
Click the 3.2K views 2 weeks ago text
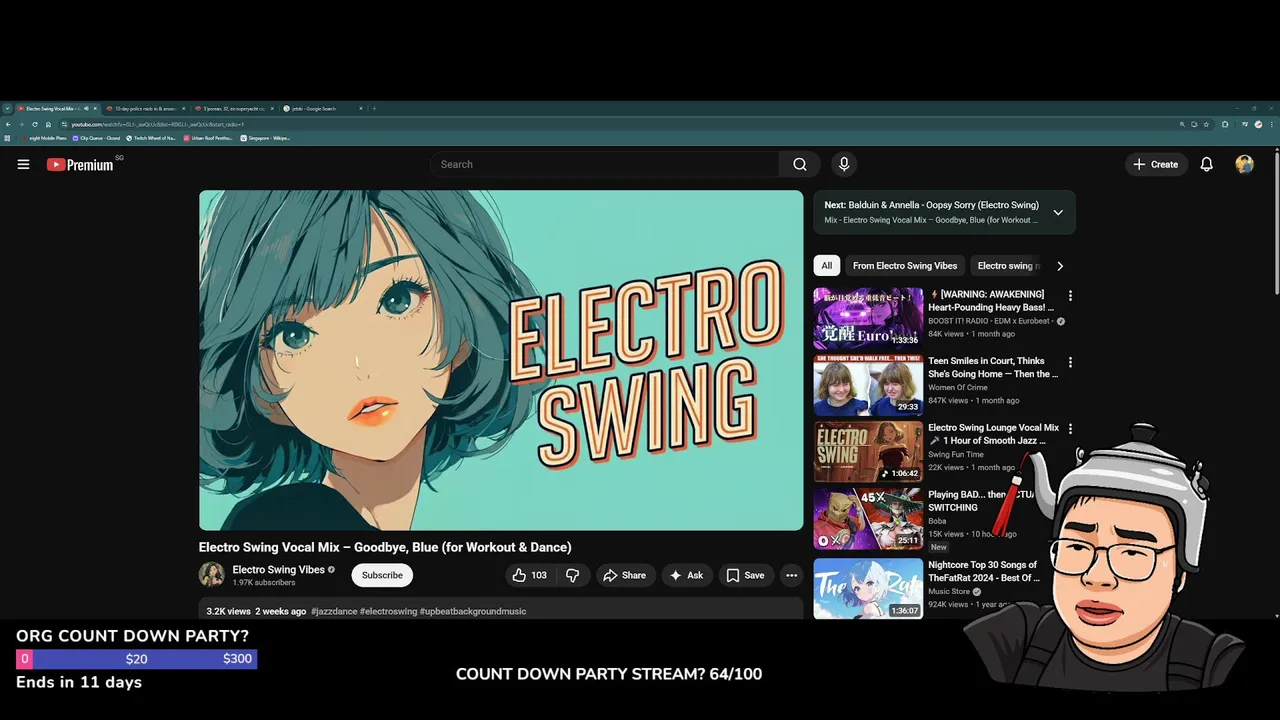(x=256, y=611)
